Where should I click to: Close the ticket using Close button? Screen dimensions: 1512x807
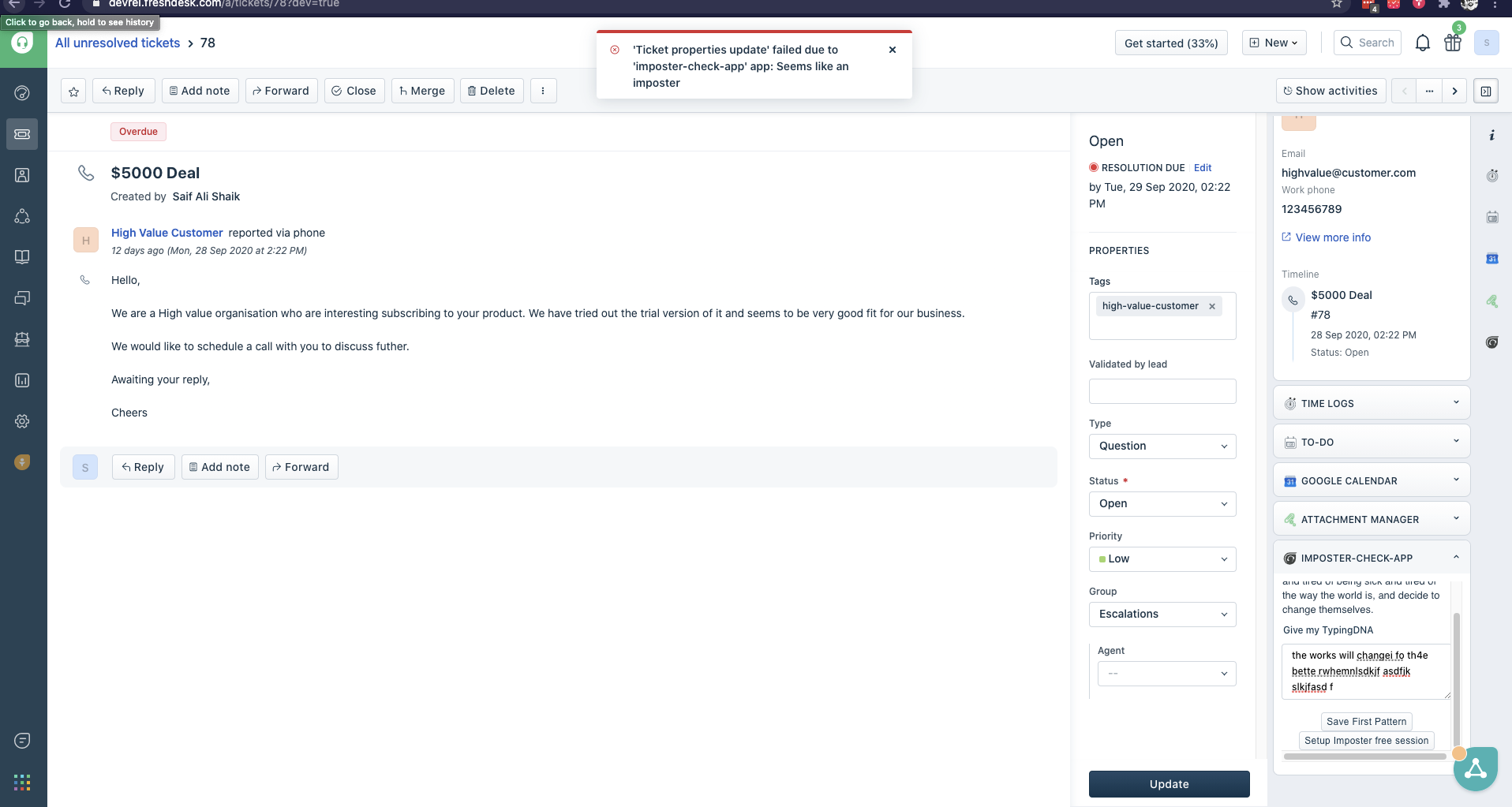tap(354, 92)
